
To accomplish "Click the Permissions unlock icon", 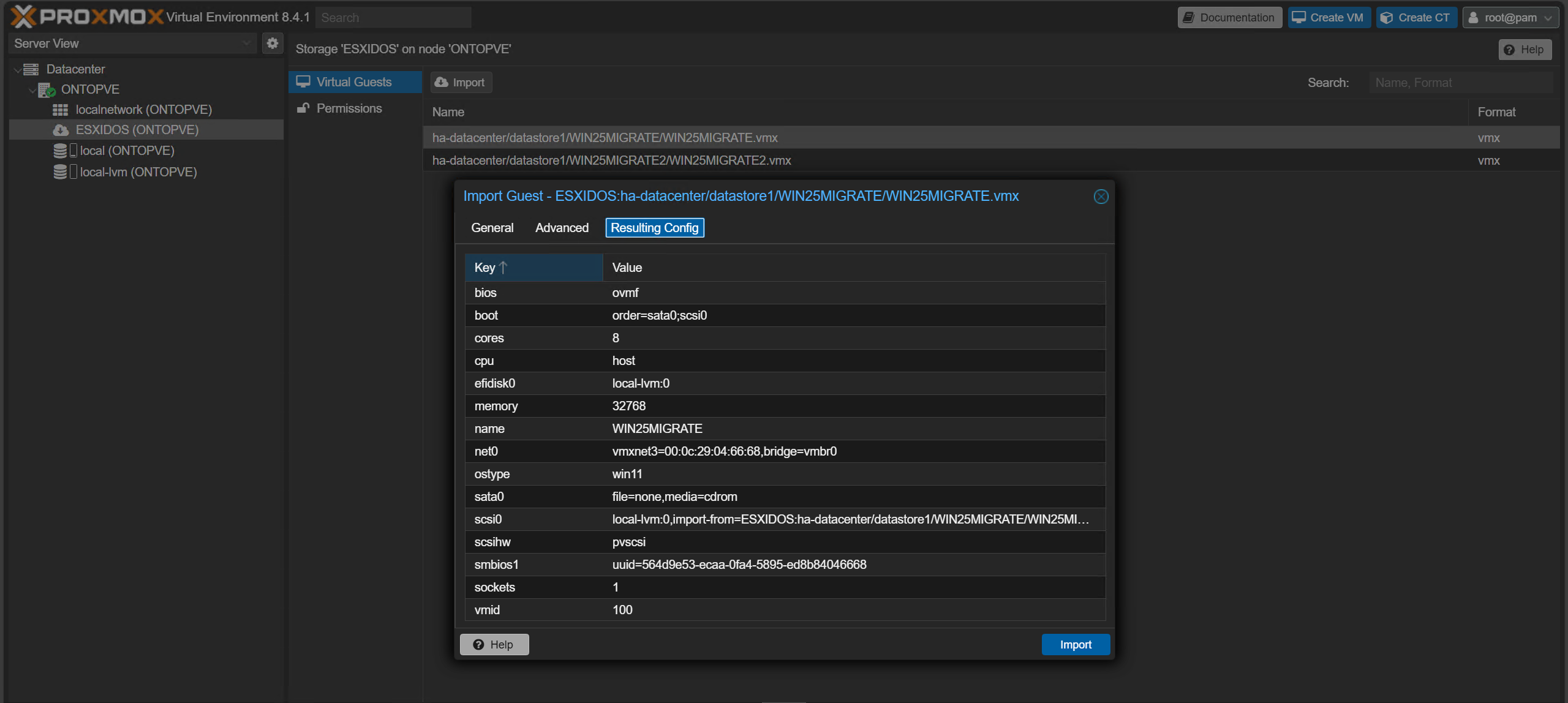I will [x=303, y=108].
